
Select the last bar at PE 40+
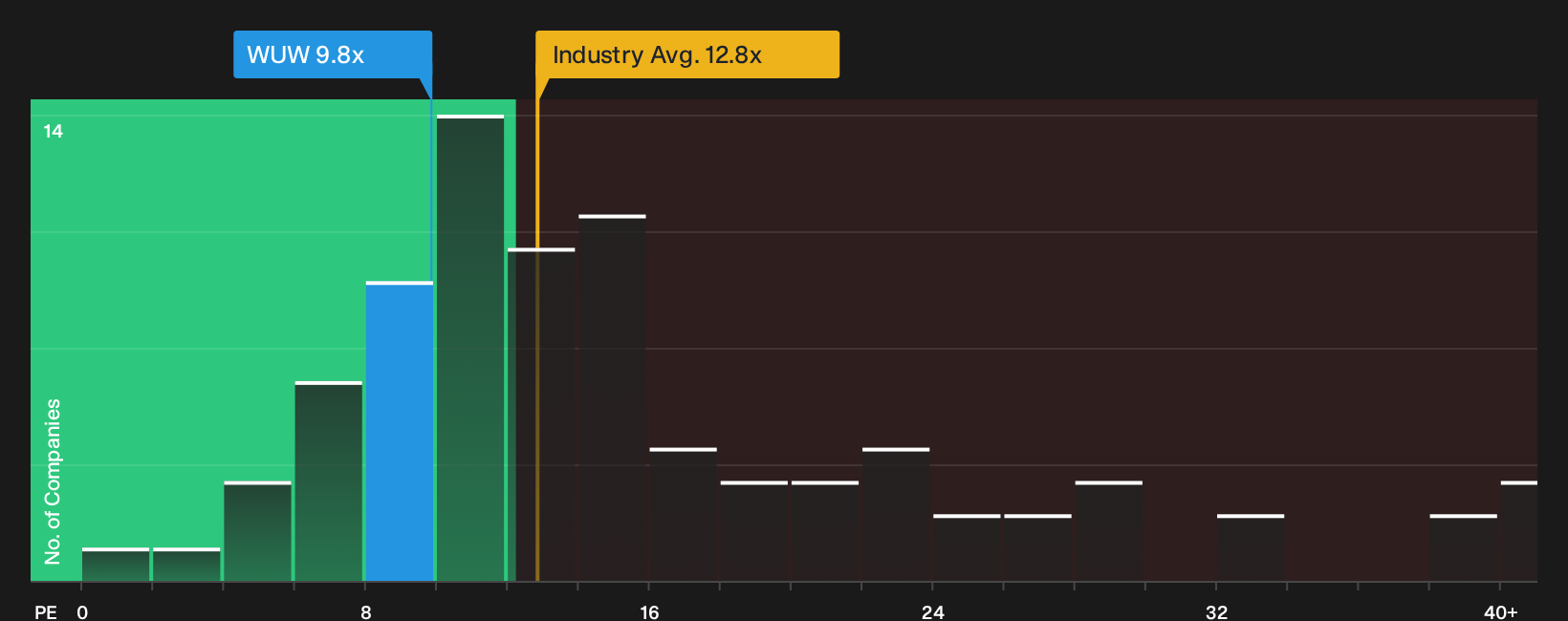[1518, 531]
